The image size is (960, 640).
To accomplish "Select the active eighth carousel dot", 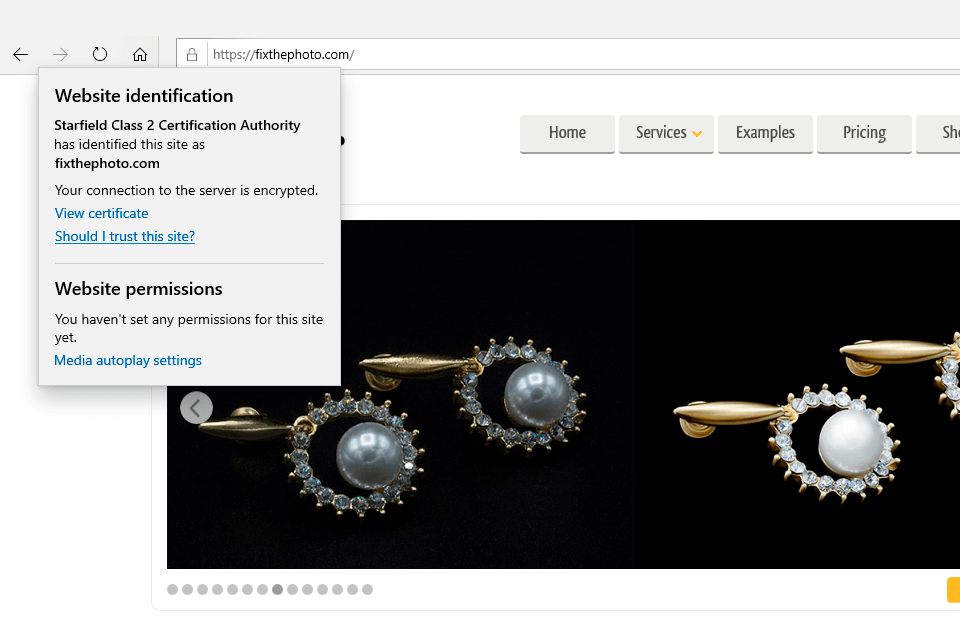I will [x=277, y=589].
